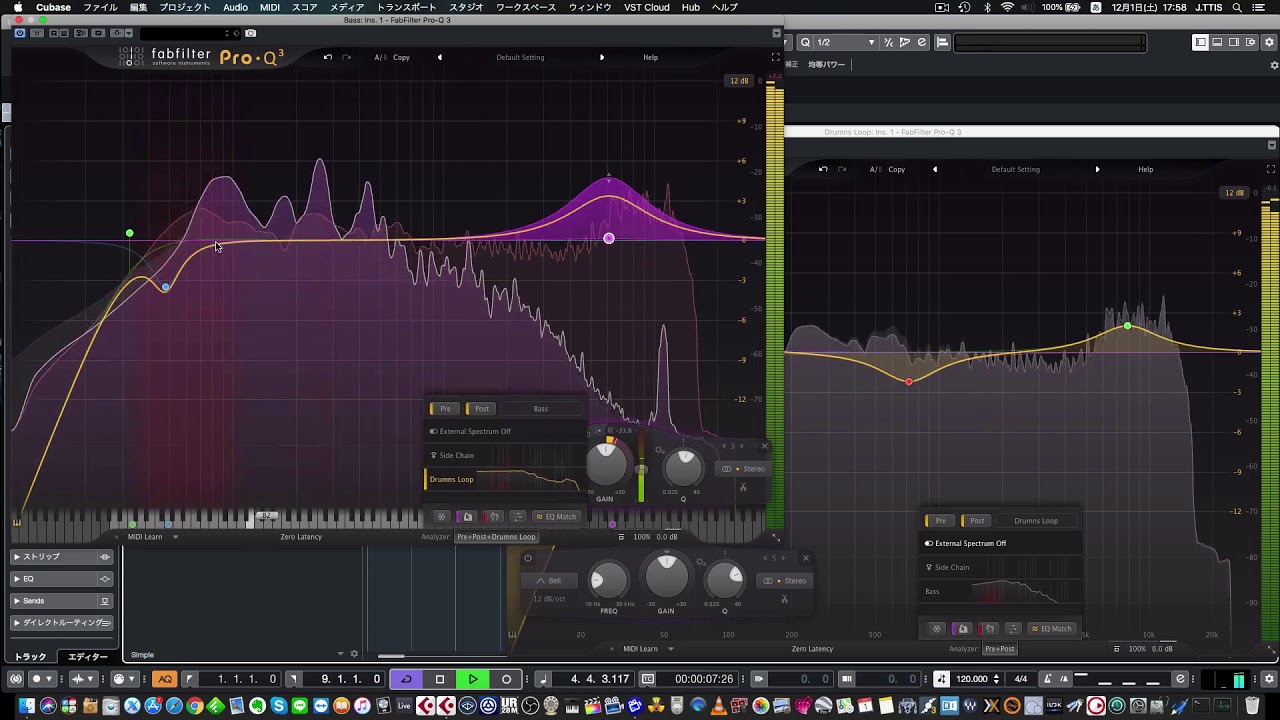Open the 1/2 quantize preset dropdown
Image resolution: width=1280 pixels, height=720 pixels.
[x=846, y=42]
